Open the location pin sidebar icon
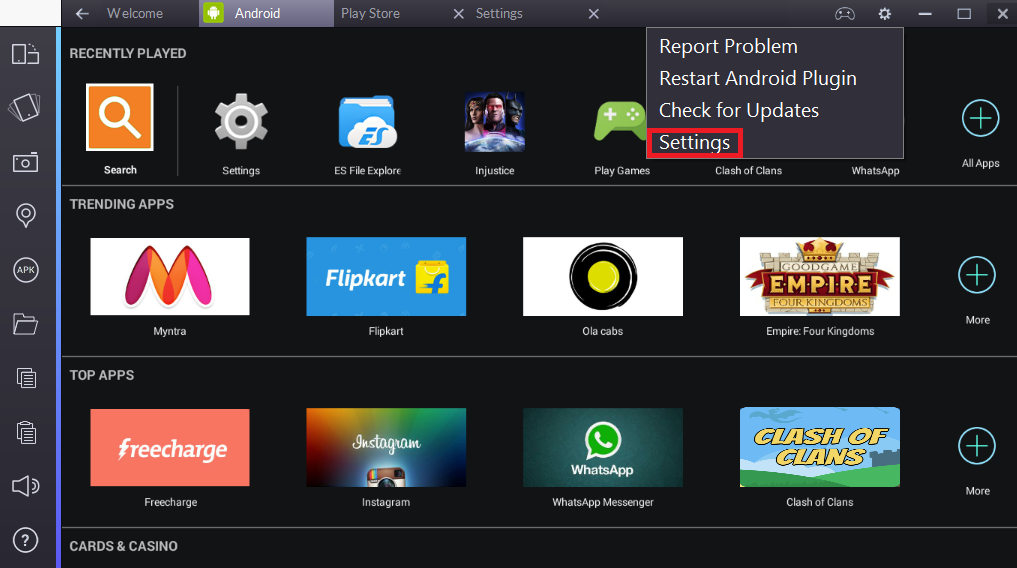This screenshot has width=1017, height=568. coord(25,215)
